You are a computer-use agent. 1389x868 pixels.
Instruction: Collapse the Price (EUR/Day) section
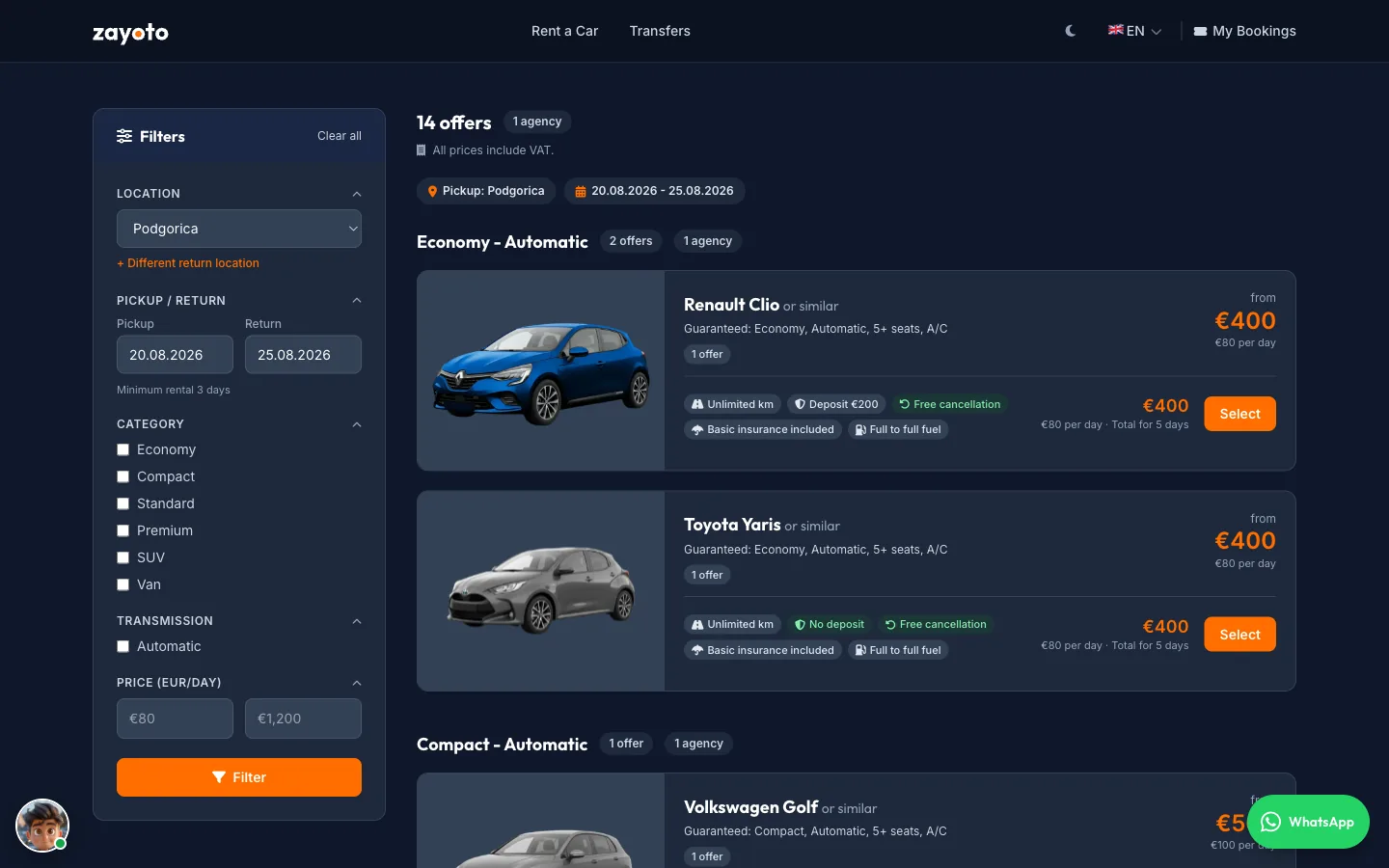357,683
